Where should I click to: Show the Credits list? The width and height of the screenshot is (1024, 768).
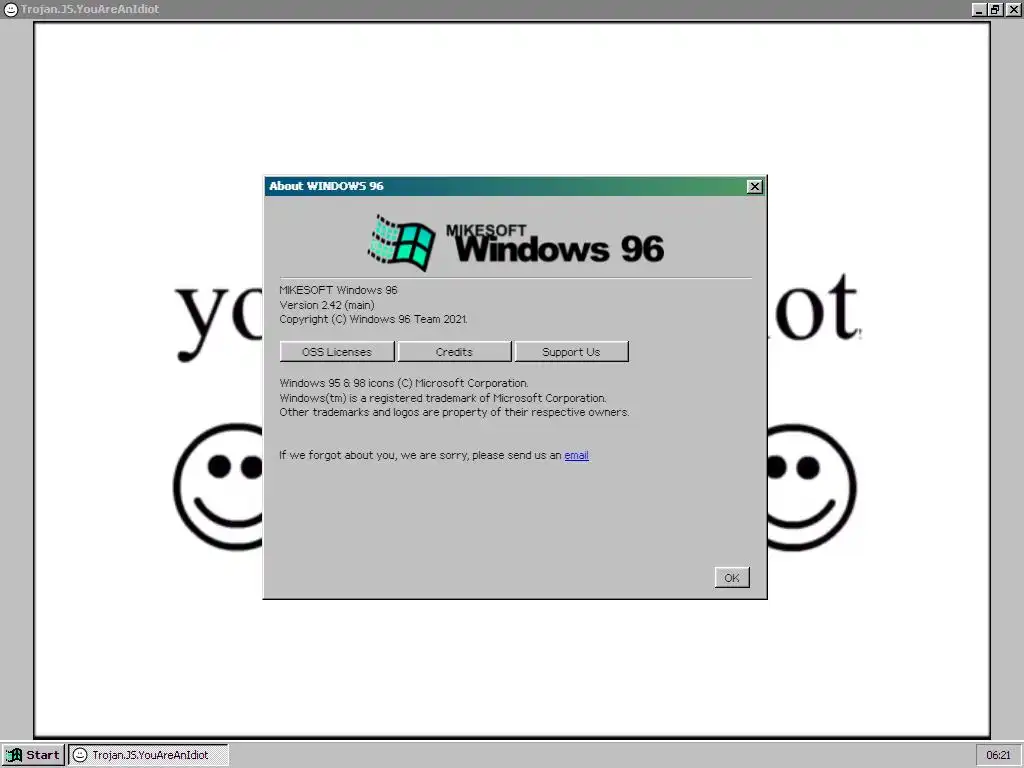coord(454,351)
